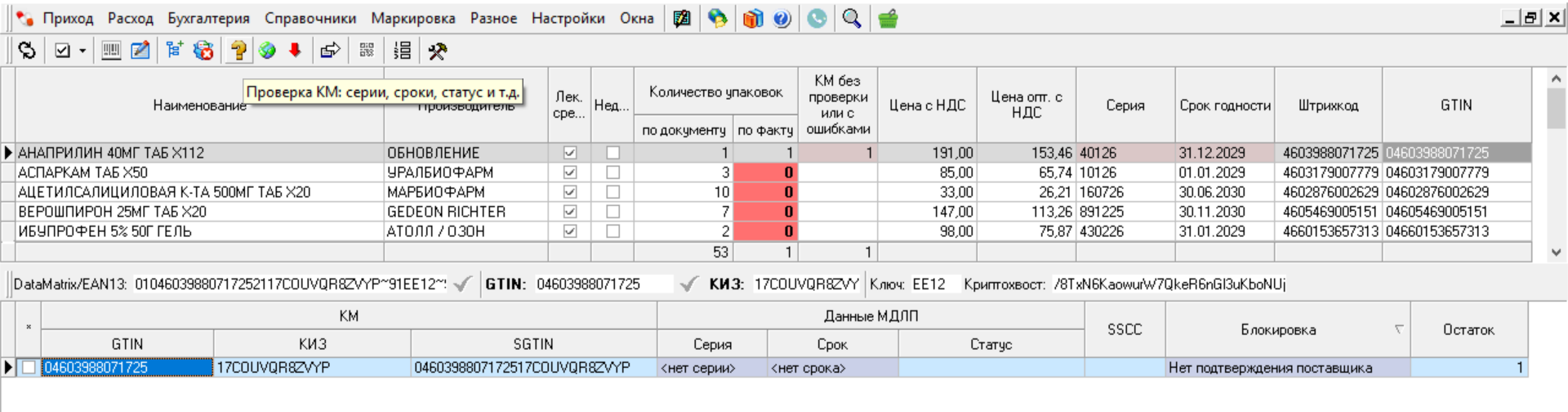Click the delete with red cross icon
This screenshot has height=412, width=1568.
pos(203,51)
